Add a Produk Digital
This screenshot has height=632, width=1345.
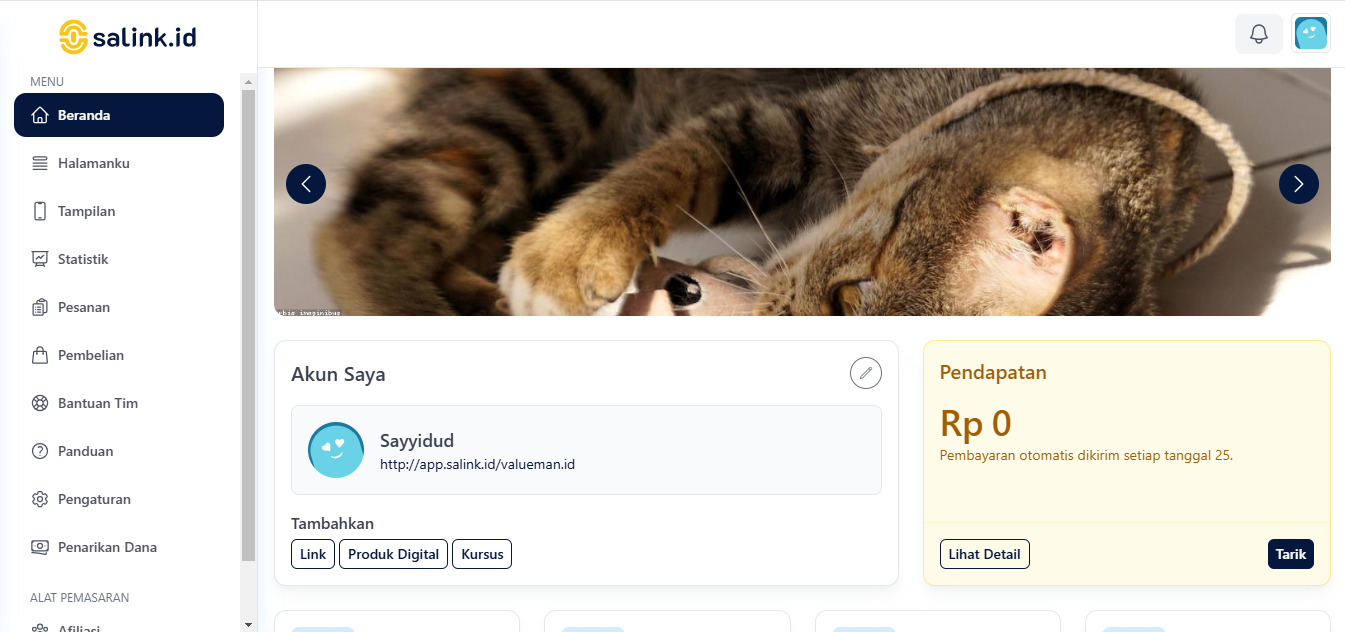pos(393,554)
